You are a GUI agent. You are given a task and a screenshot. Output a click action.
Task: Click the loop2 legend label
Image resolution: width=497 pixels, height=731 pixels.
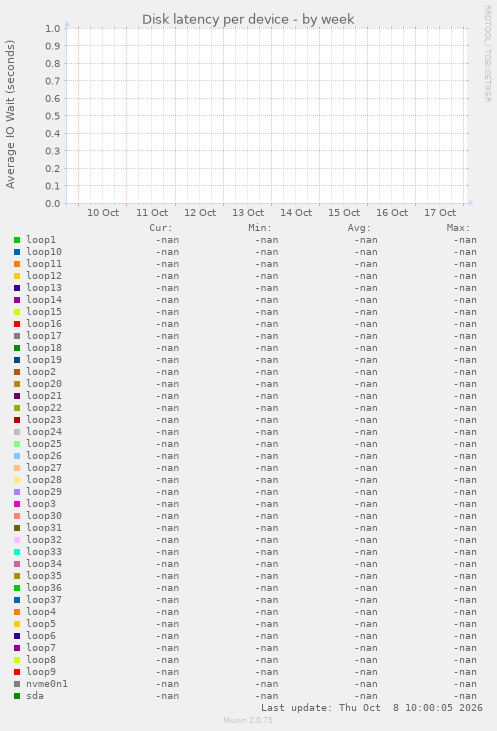tap(41, 372)
